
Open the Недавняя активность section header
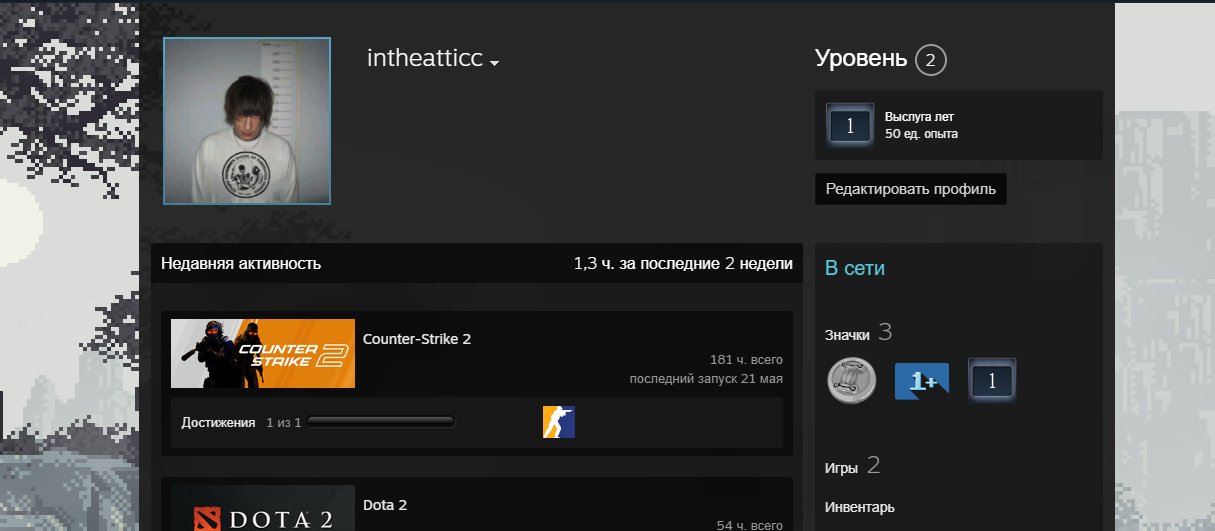pyautogui.click(x=241, y=264)
